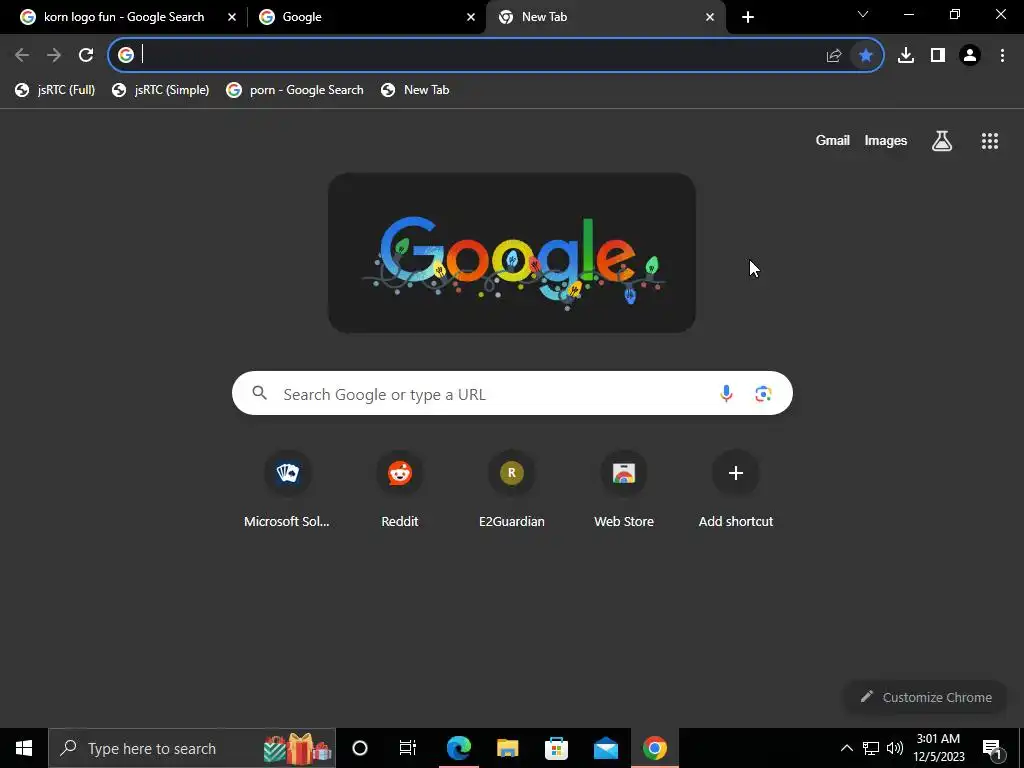Open a new tab with plus button
The width and height of the screenshot is (1024, 768).
pyautogui.click(x=748, y=17)
